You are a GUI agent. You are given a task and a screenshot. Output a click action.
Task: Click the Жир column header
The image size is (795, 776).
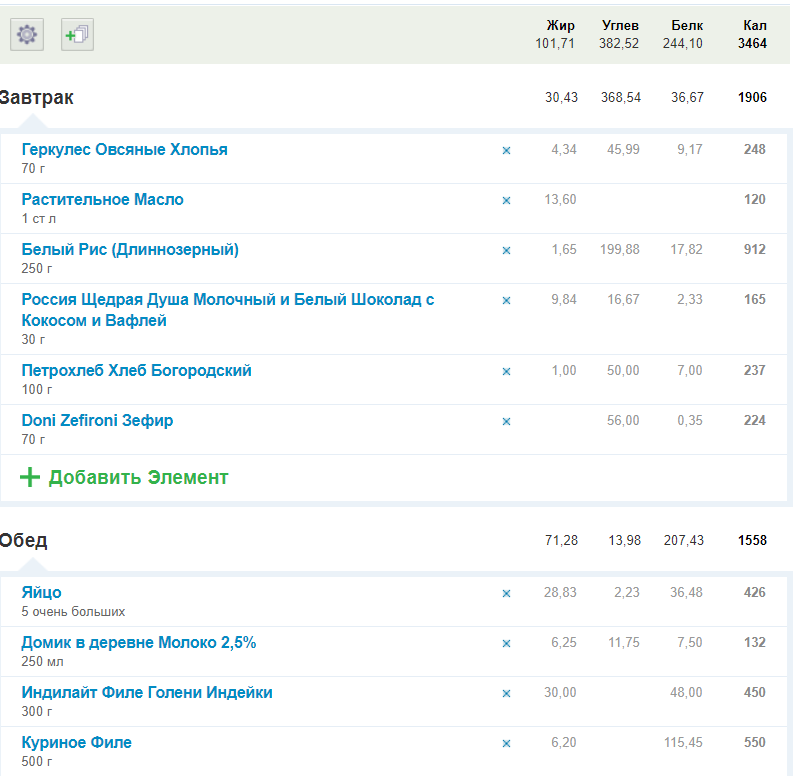coord(560,26)
